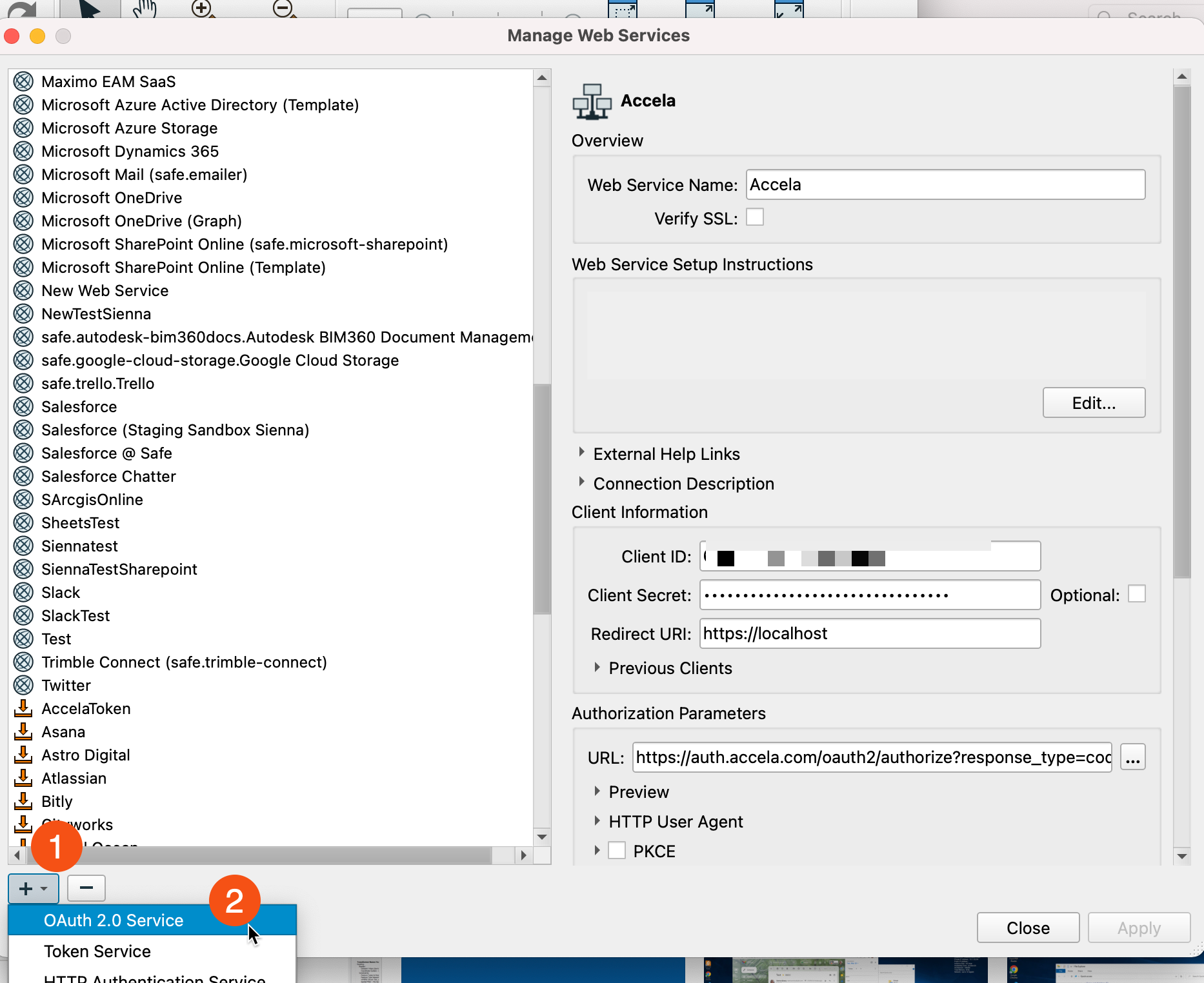The height and width of the screenshot is (983, 1204).
Task: Click the Slack service icon
Action: (23, 592)
